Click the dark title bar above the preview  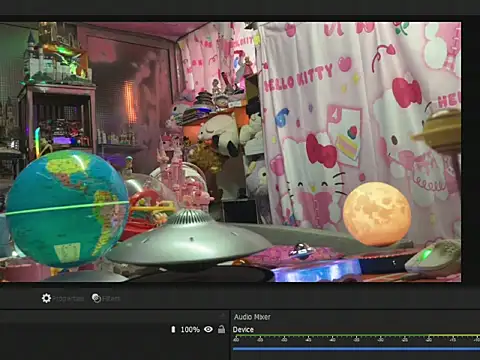coord(240,7)
